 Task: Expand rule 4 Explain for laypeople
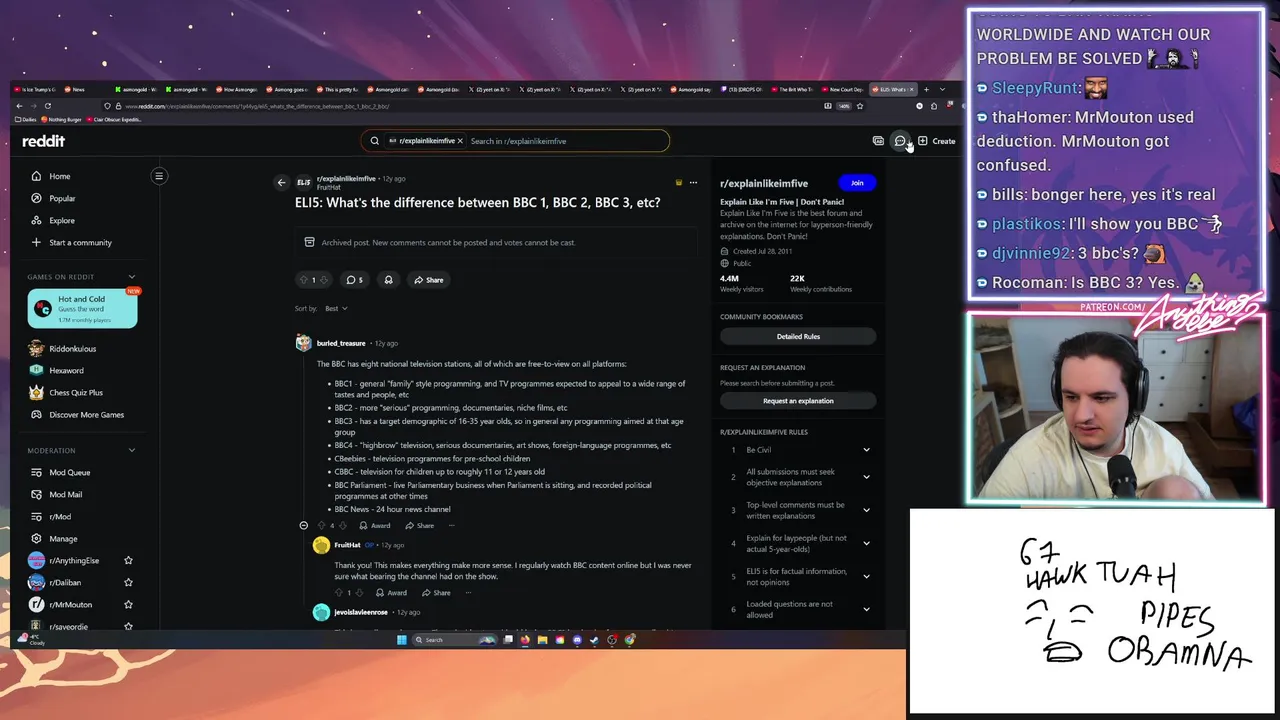(866, 543)
